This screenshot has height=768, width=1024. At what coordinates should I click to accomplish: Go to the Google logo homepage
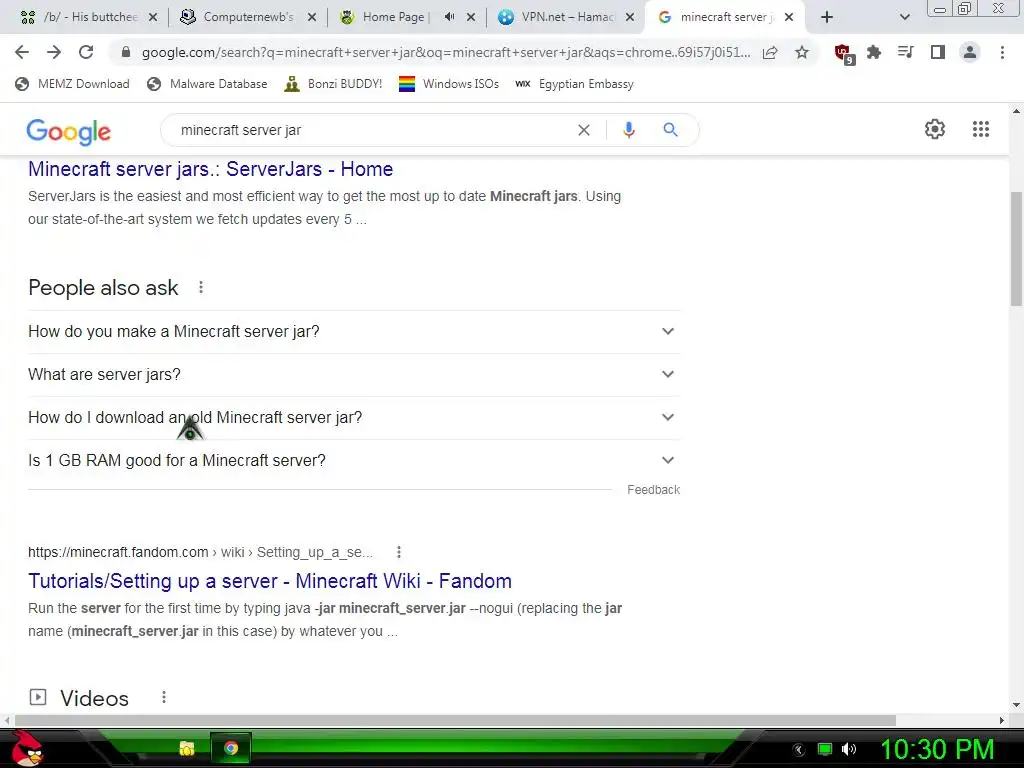point(69,131)
